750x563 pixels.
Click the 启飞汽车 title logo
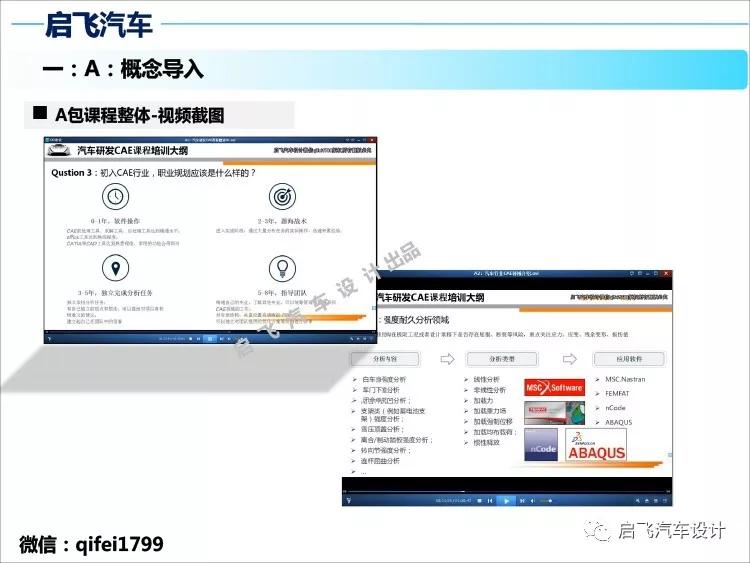point(99,25)
